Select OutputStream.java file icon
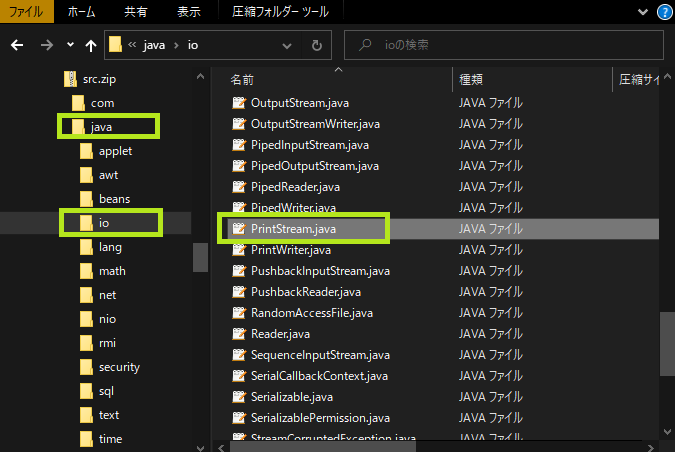Image resolution: width=675 pixels, height=452 pixels. click(x=239, y=103)
